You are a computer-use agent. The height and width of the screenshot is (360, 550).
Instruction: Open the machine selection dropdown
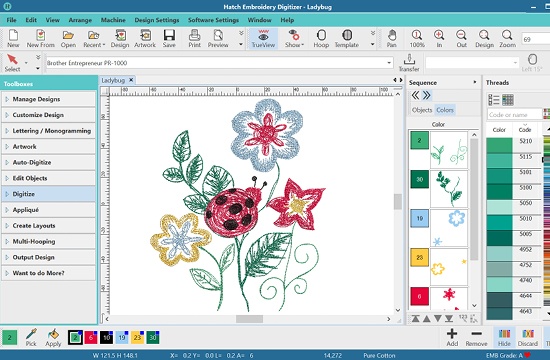[x=389, y=63]
